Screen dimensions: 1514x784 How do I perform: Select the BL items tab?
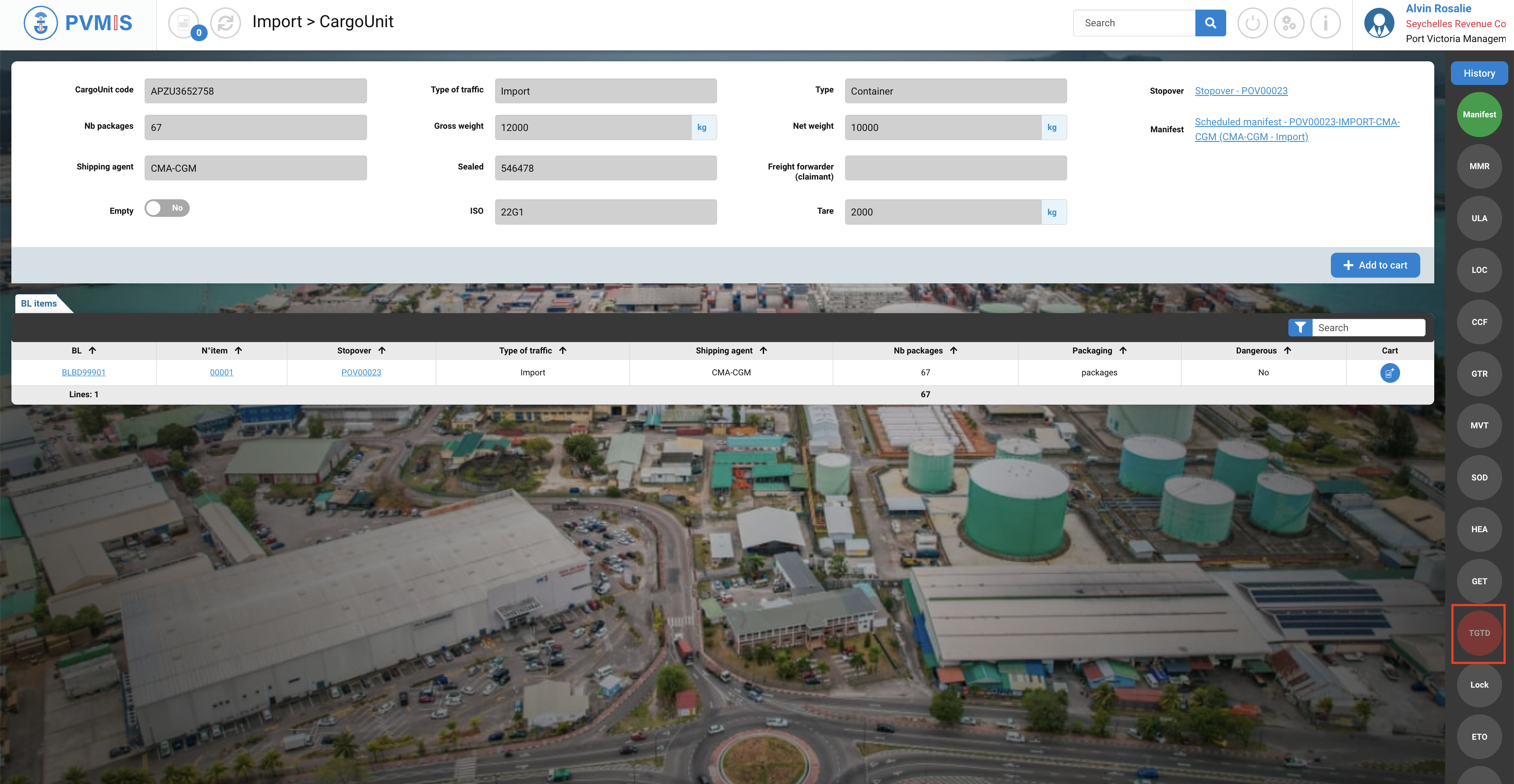(x=39, y=303)
